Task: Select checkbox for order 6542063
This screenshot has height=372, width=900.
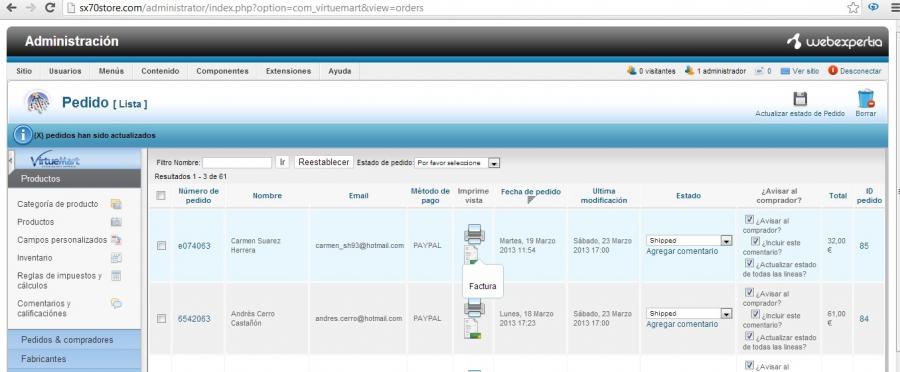Action: (x=161, y=318)
